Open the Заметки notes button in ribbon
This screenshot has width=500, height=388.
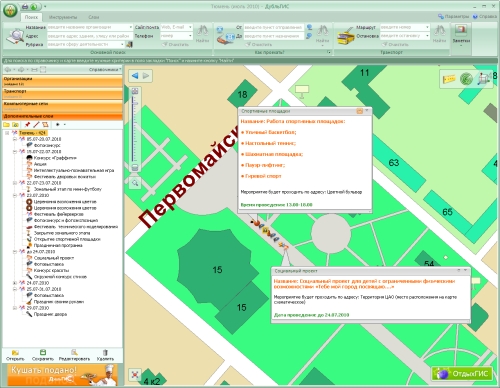(x=461, y=34)
